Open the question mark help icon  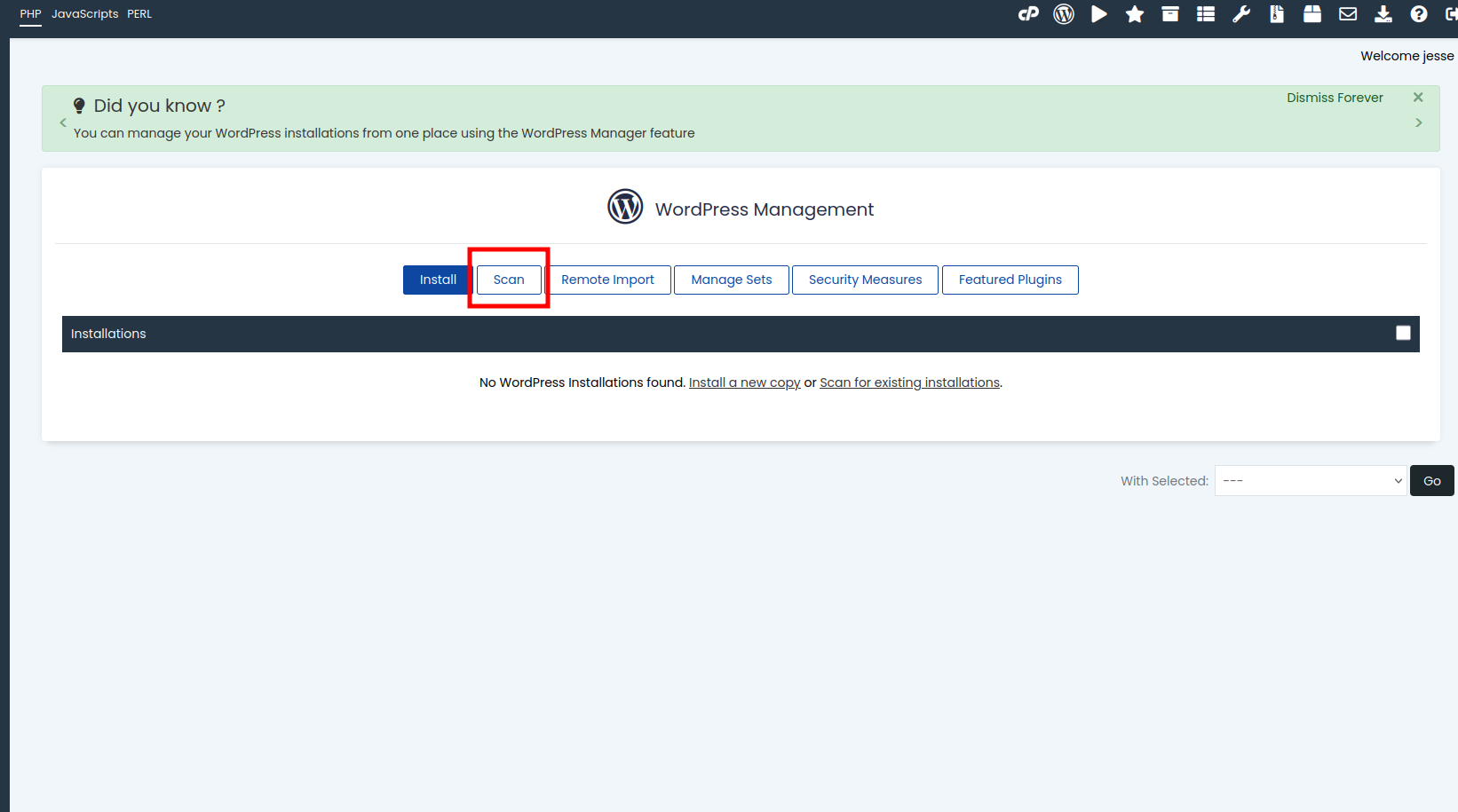point(1419,13)
